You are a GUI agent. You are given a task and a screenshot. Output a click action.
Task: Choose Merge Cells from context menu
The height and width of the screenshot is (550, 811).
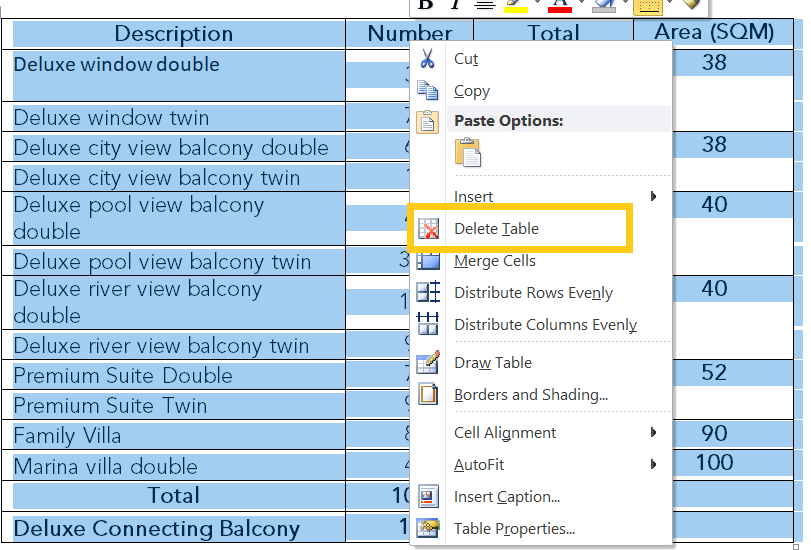coord(494,261)
